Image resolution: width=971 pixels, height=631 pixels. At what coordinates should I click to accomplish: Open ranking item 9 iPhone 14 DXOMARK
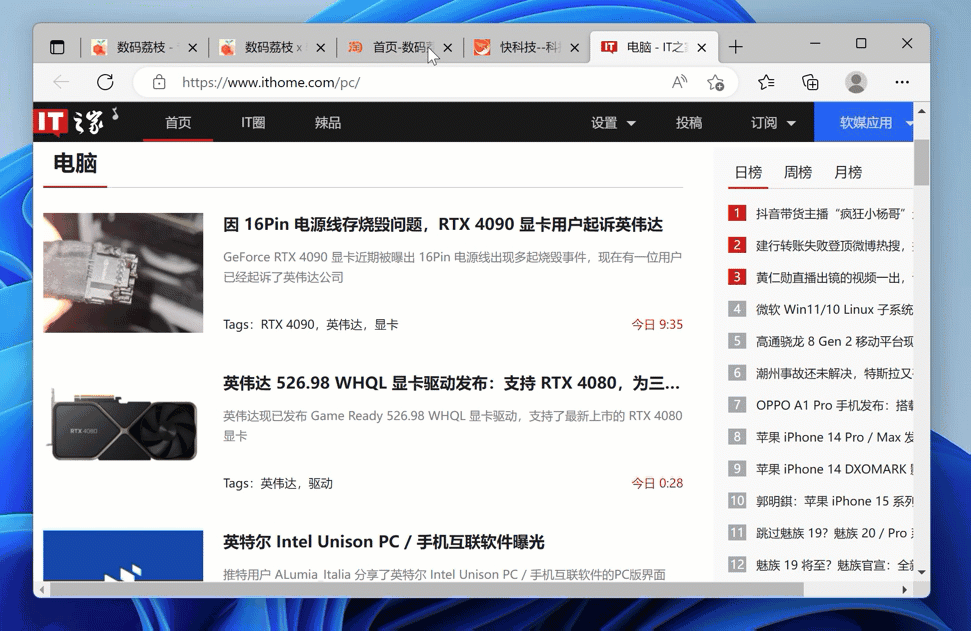[834, 469]
